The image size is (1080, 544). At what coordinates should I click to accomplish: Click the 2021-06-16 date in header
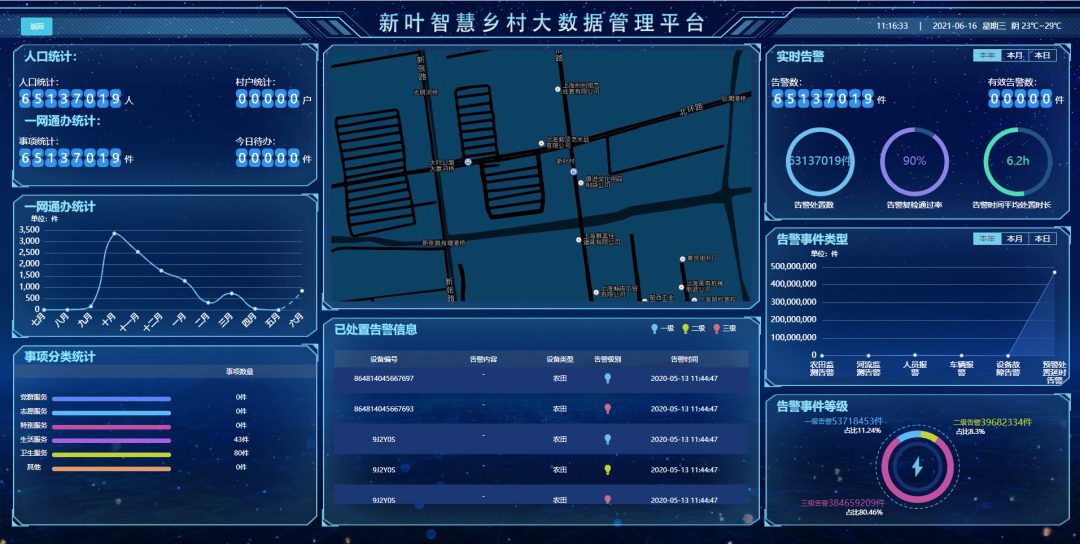(x=955, y=25)
